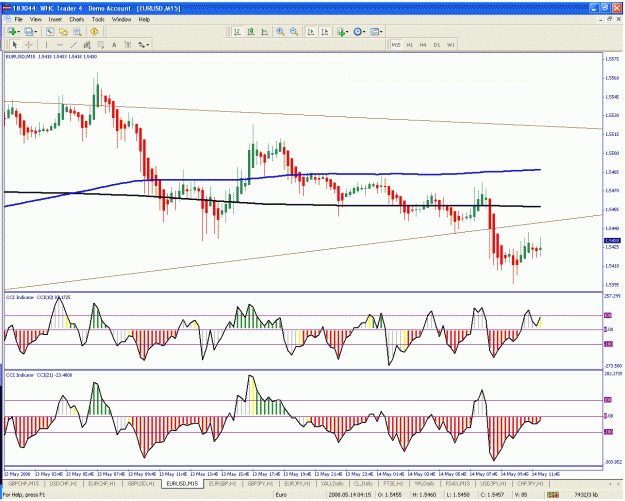Click the Expert Advisors yellow diamond icon
The height and width of the screenshot is (501, 625).
(x=94, y=31)
